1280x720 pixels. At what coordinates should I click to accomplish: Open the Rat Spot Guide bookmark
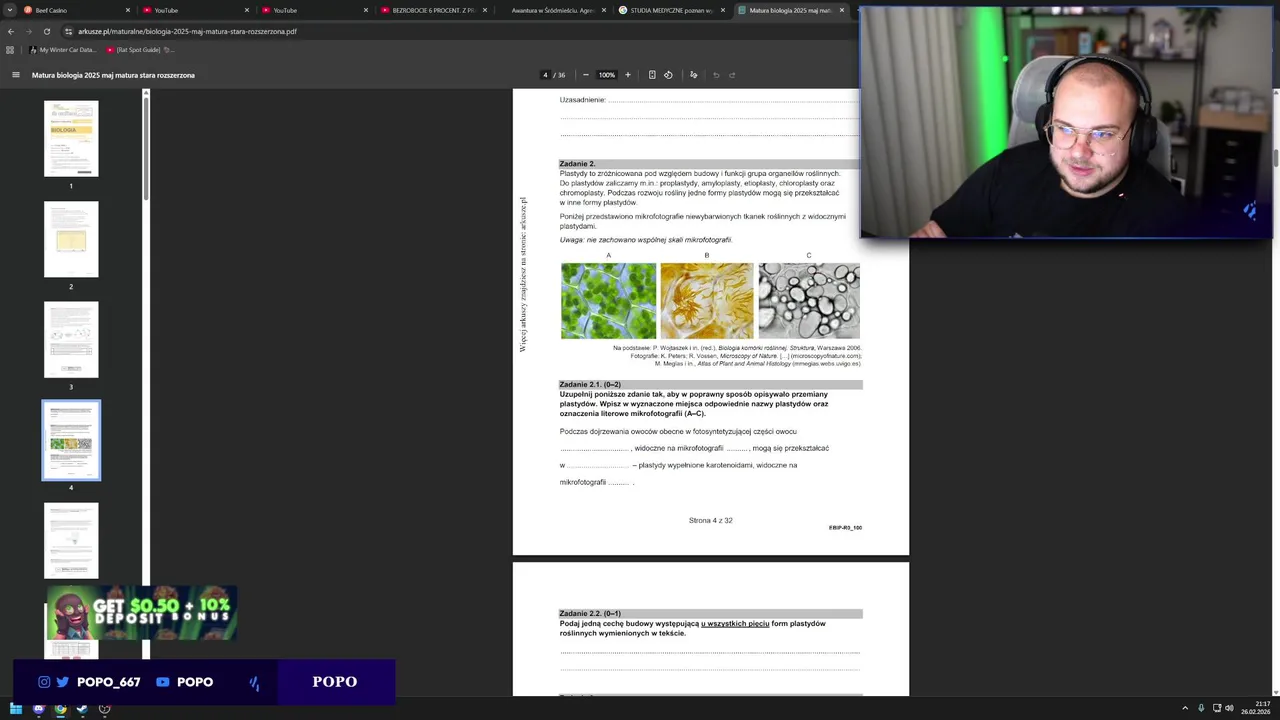tap(138, 49)
